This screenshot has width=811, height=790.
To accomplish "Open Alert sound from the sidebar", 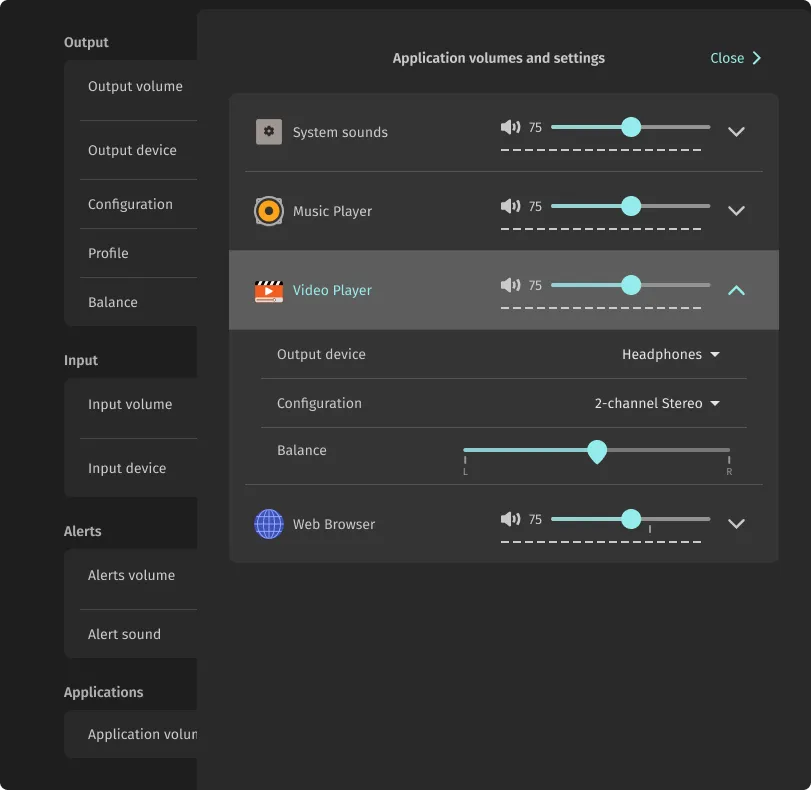I will point(124,633).
